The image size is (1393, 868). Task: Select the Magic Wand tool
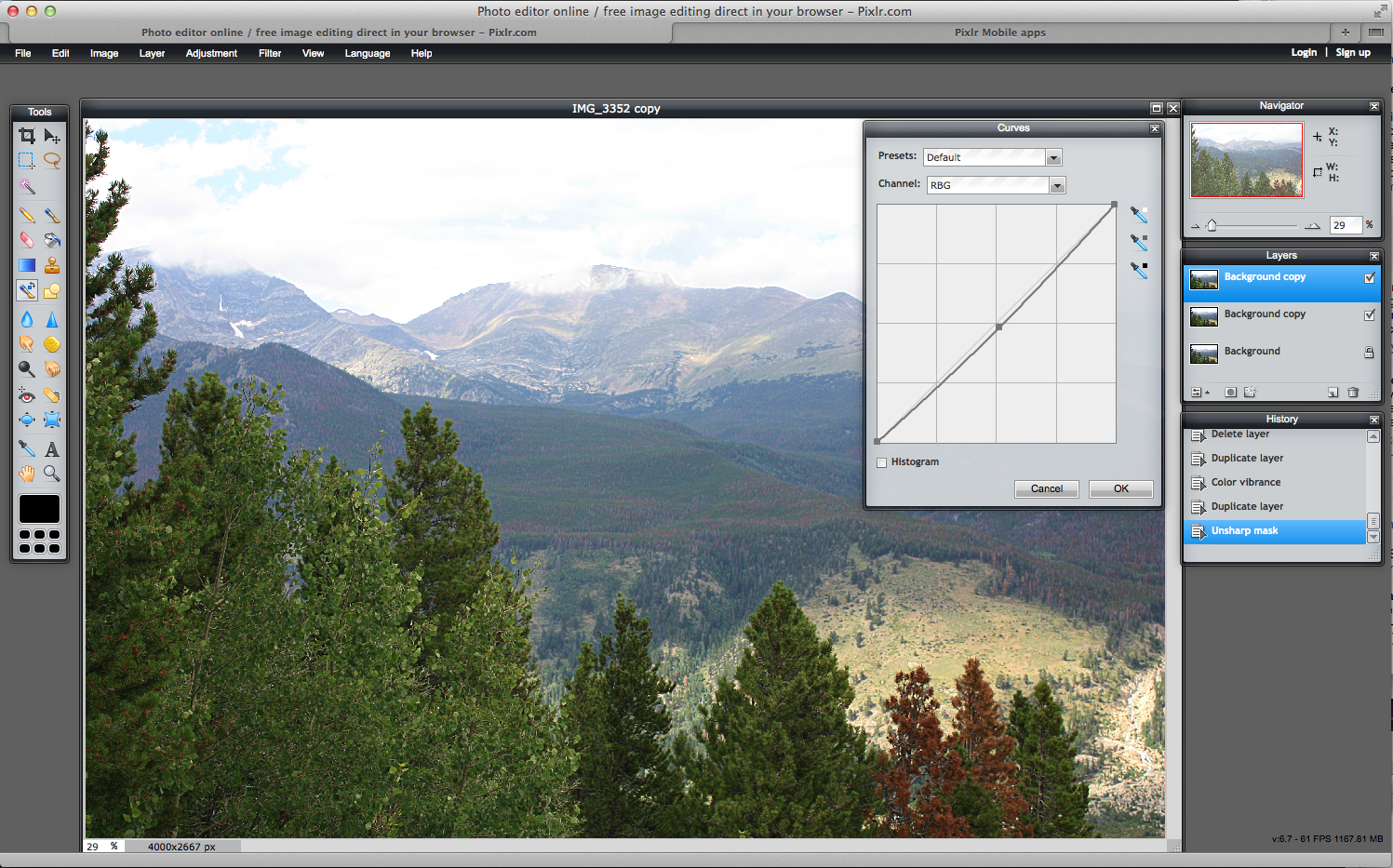pos(27,187)
